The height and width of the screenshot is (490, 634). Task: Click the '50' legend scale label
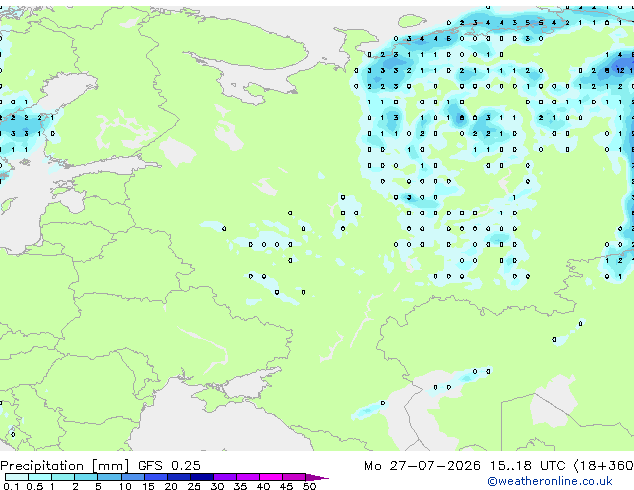coord(309,486)
